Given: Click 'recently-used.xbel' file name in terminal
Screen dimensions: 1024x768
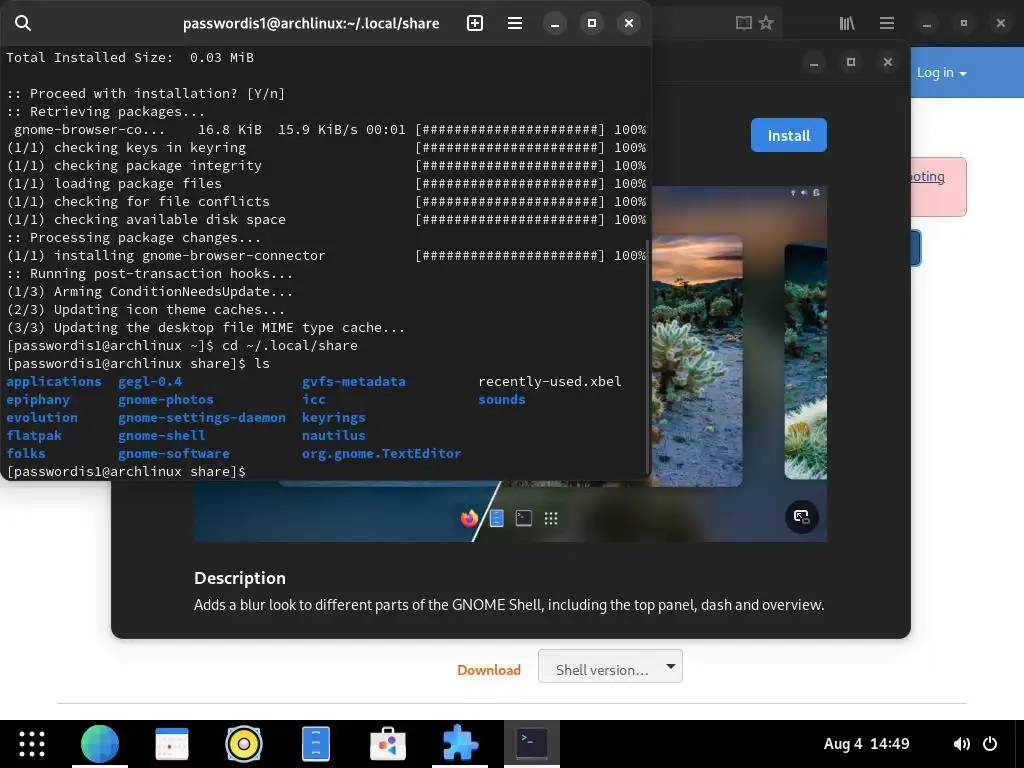Looking at the screenshot, I should [x=550, y=381].
